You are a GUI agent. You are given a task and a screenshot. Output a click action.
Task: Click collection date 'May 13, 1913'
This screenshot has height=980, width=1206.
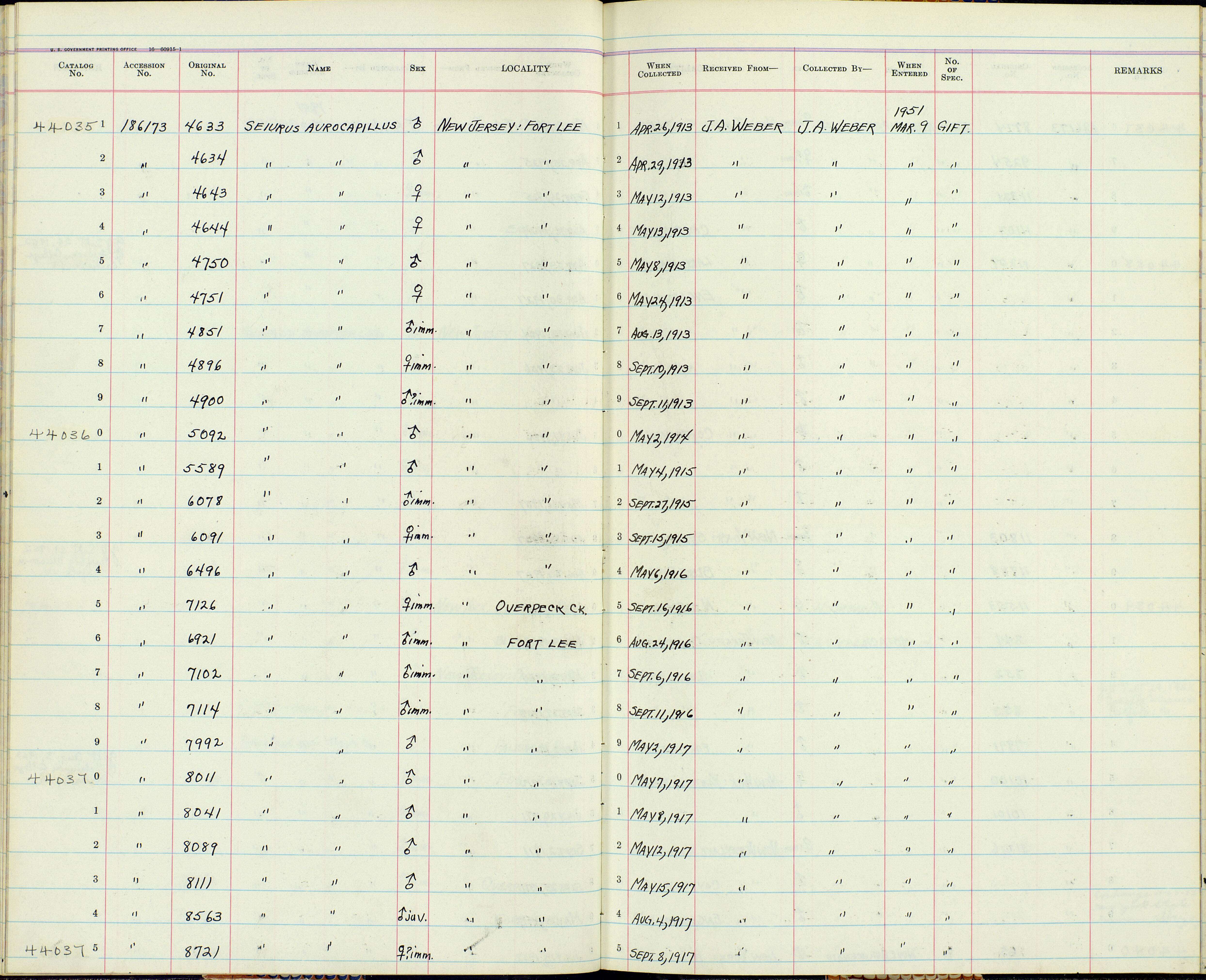click(x=661, y=231)
